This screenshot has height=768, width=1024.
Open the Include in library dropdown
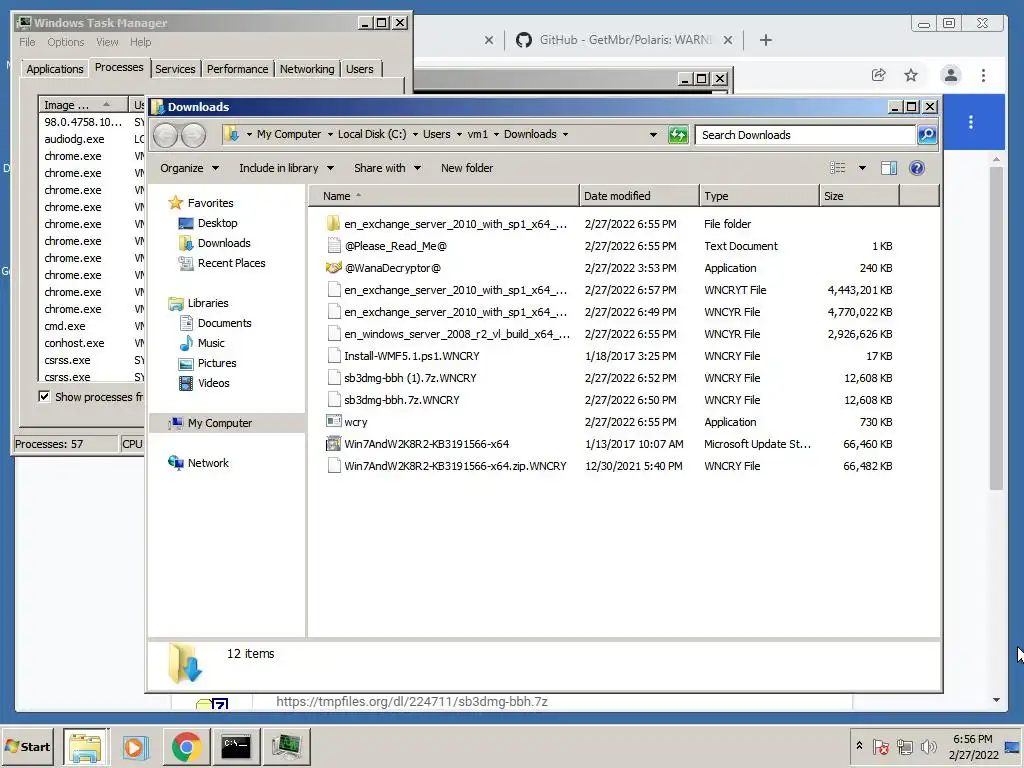pos(287,168)
